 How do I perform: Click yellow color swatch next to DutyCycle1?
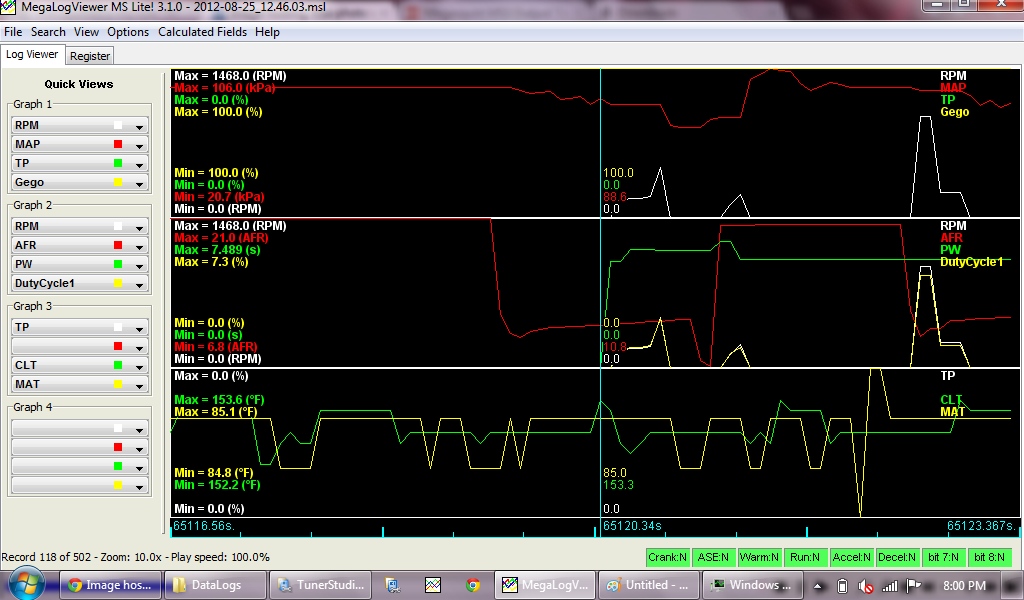point(118,283)
